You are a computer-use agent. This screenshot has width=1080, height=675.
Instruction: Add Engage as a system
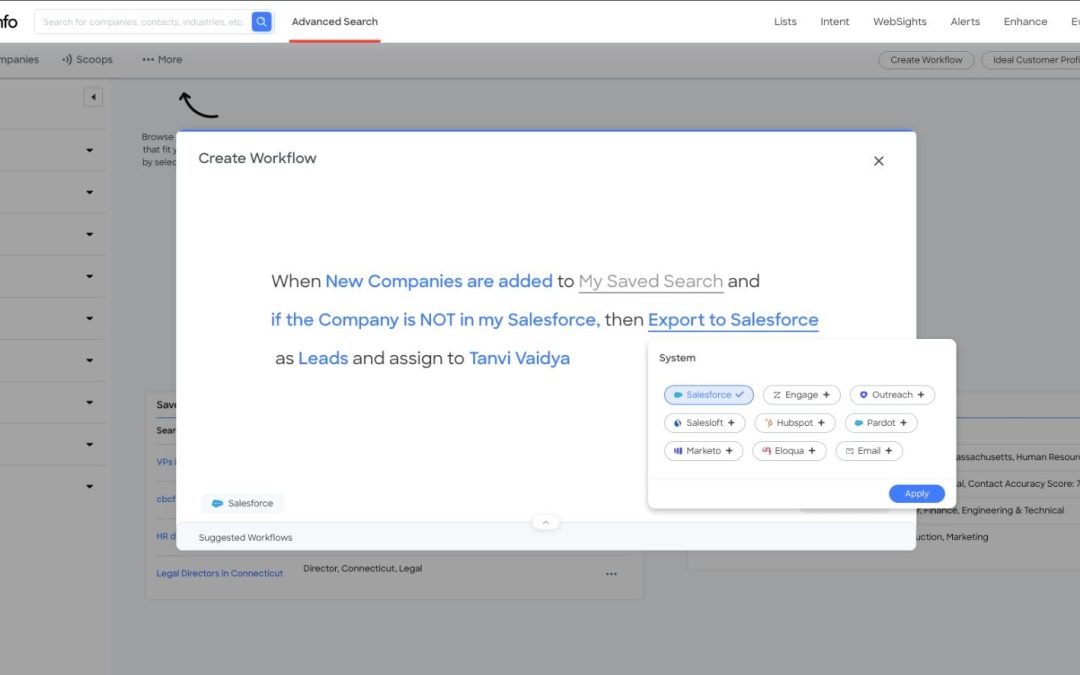tap(801, 395)
